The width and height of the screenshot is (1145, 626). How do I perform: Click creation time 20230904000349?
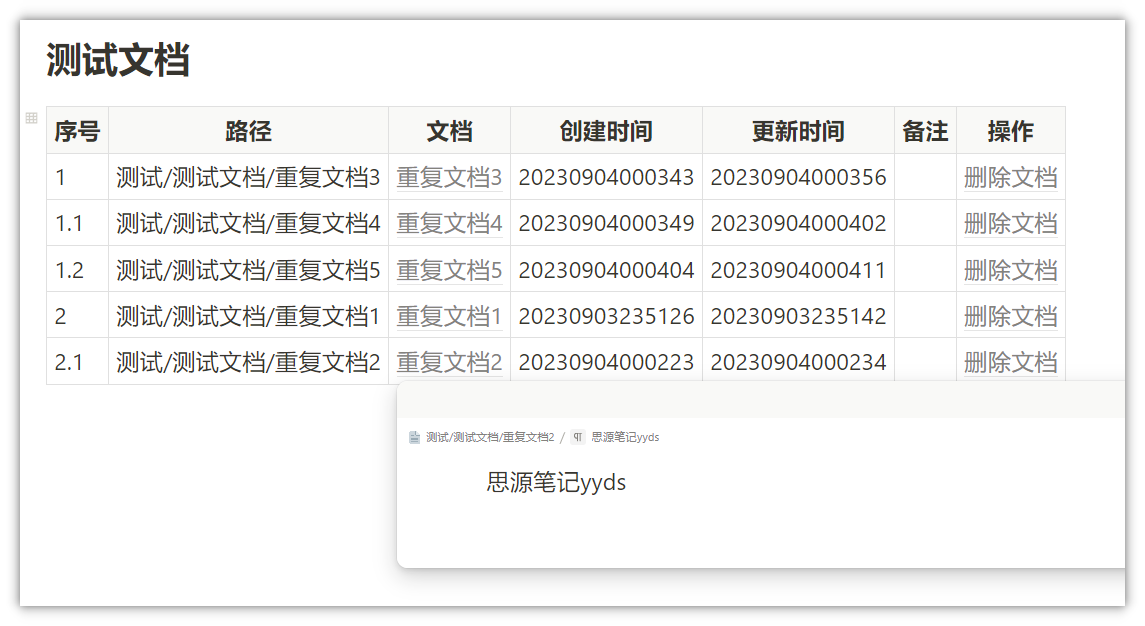click(x=606, y=224)
